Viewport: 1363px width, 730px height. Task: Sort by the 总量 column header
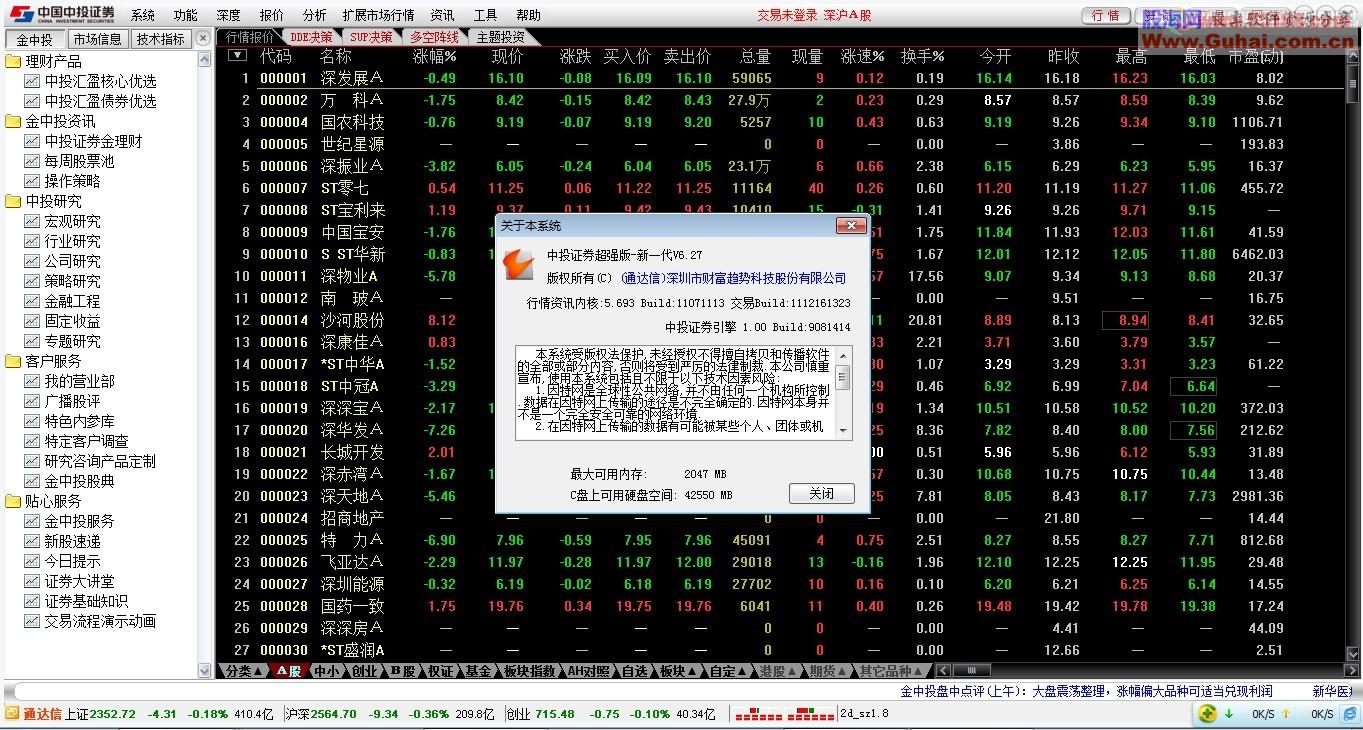point(755,56)
